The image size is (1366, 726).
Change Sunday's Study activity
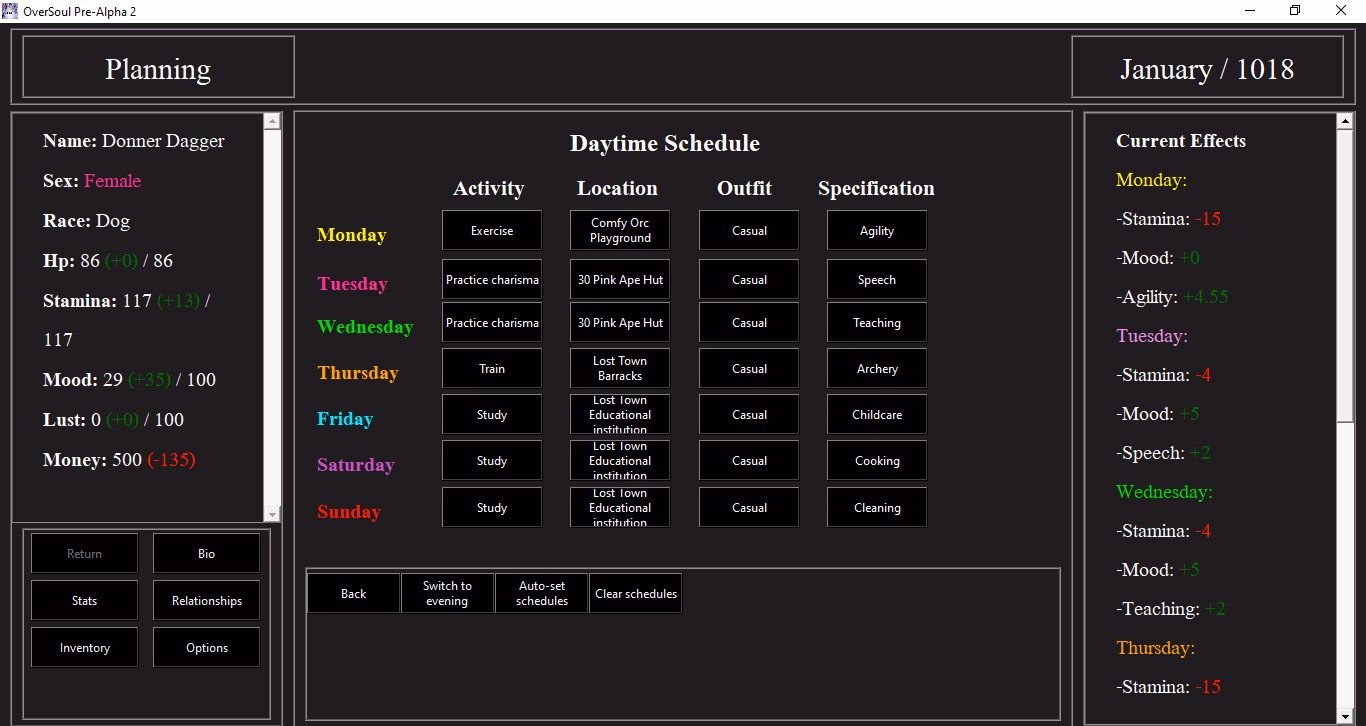[x=492, y=507]
